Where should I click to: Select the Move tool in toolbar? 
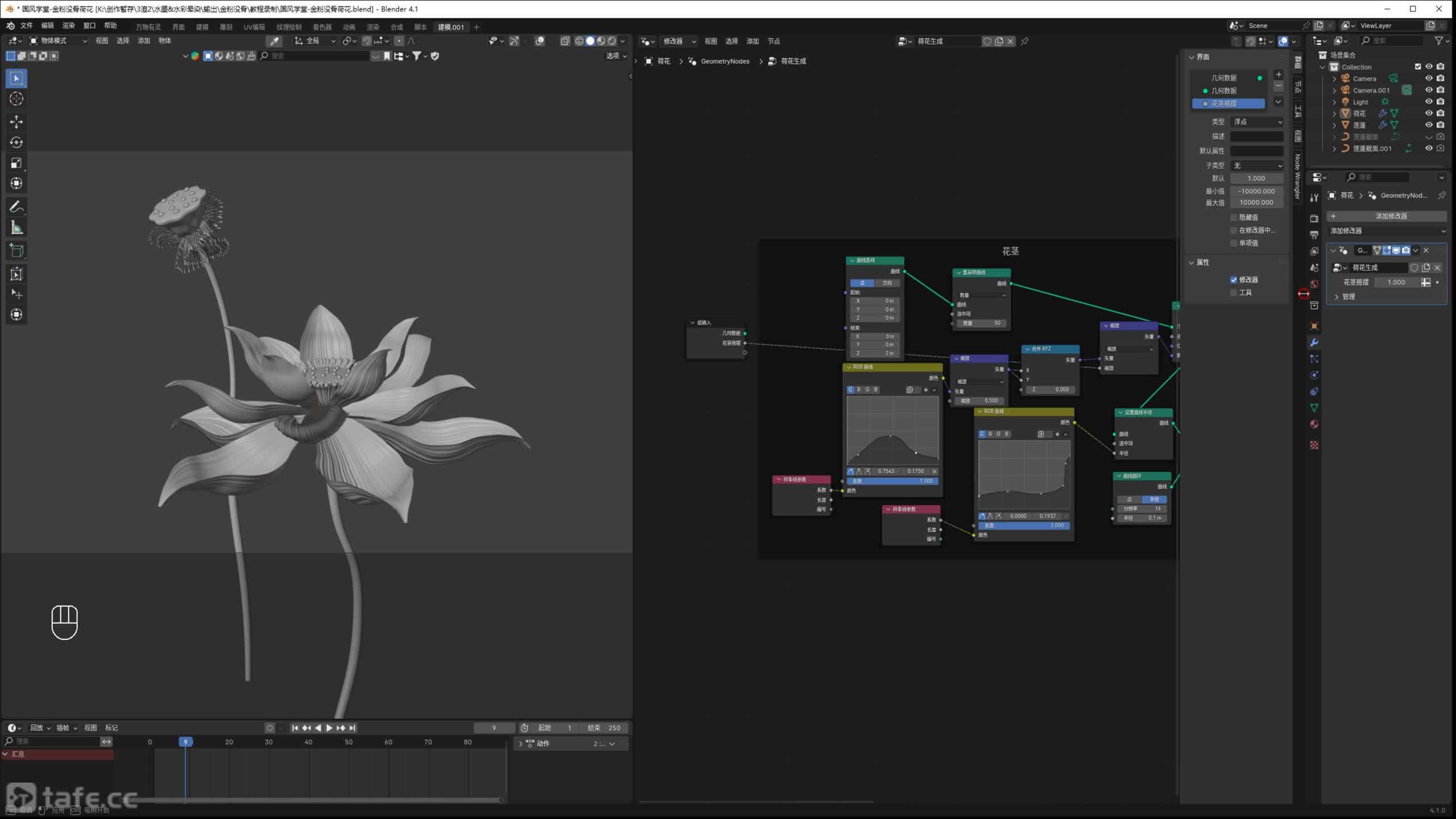tap(16, 122)
